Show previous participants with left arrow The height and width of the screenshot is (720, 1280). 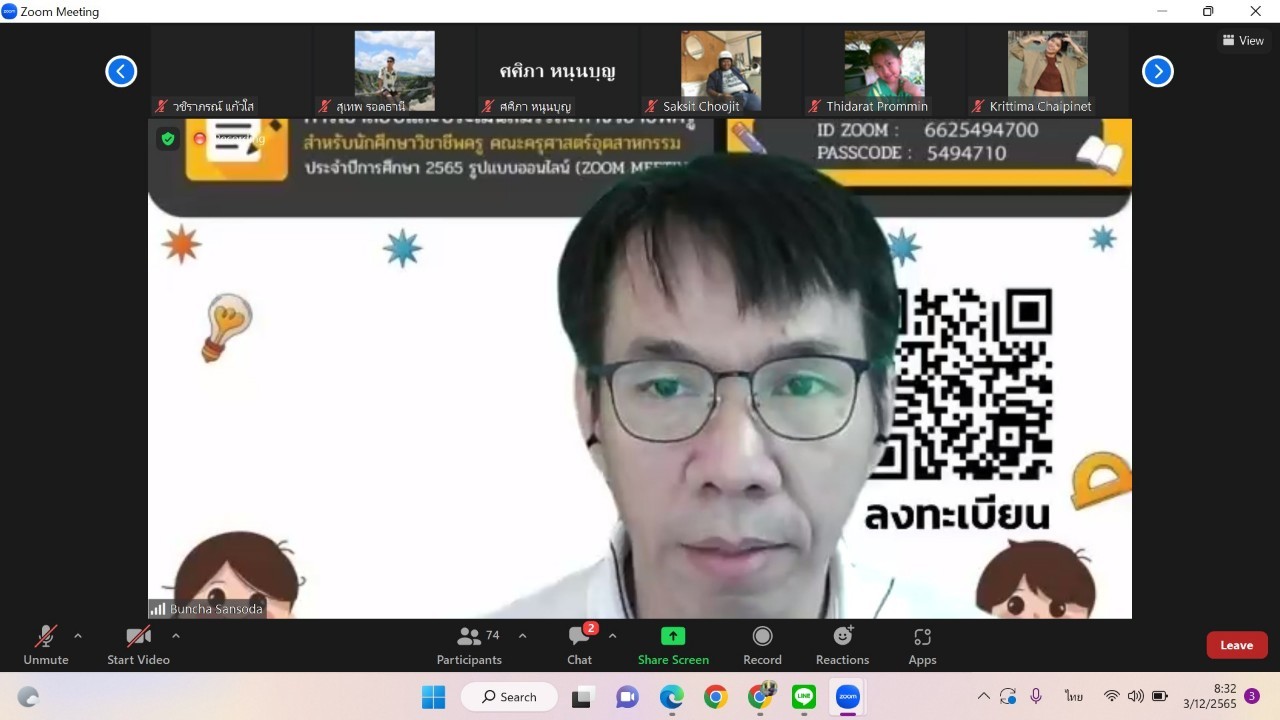(121, 71)
